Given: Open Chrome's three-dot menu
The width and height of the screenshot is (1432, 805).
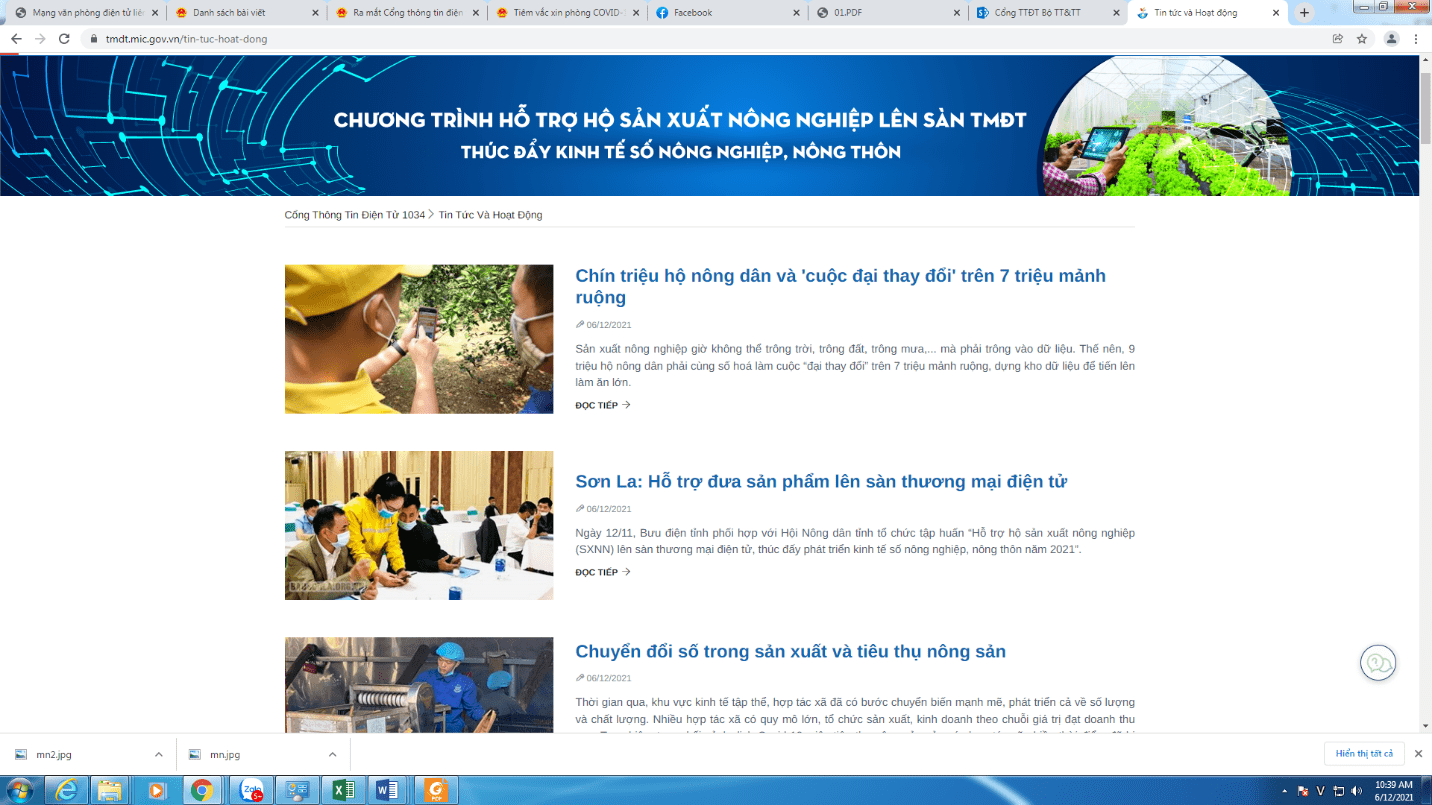Looking at the screenshot, I should click(x=1416, y=39).
